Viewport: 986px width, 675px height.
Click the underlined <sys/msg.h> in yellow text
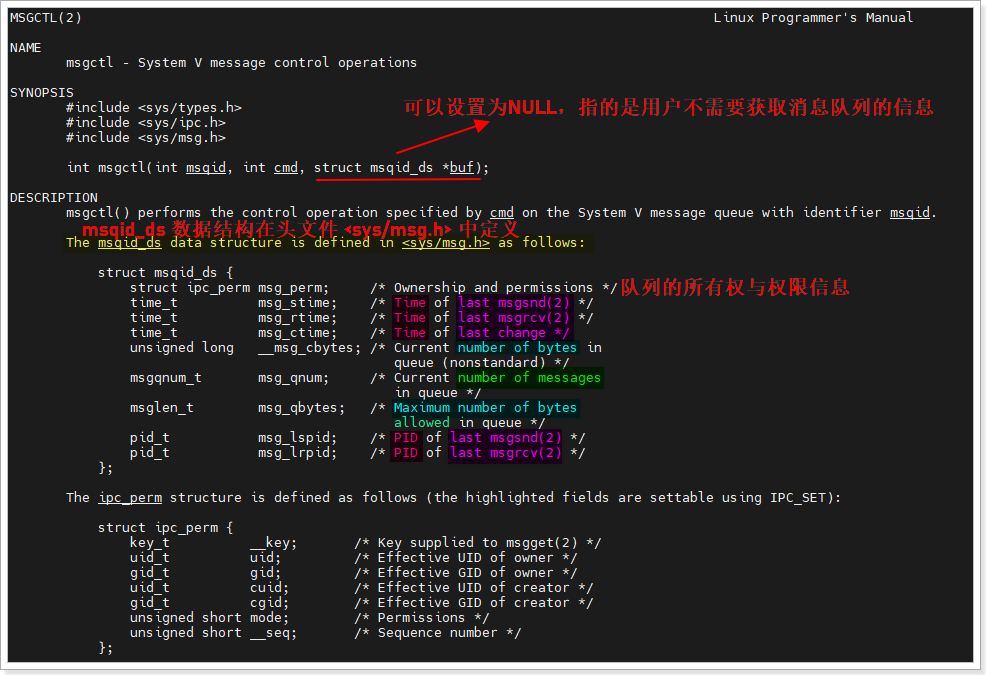(x=446, y=243)
